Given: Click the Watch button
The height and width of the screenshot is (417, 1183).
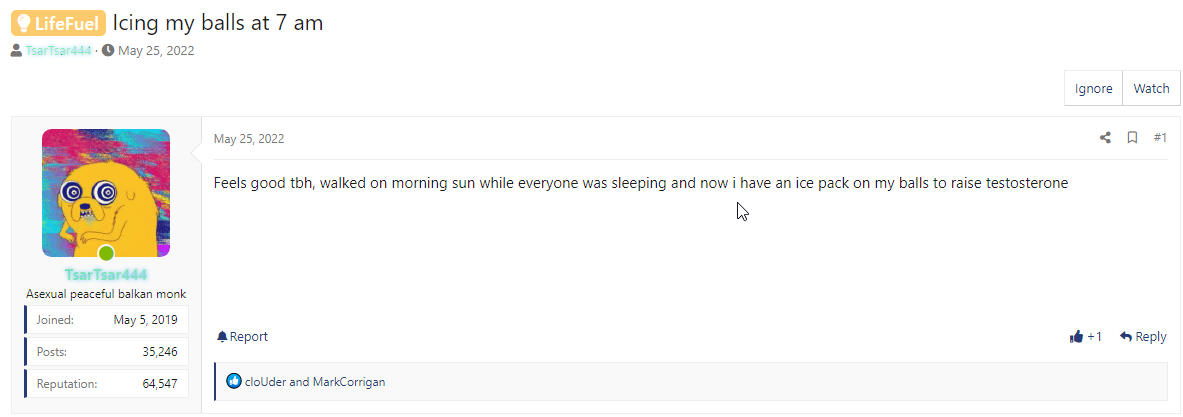Looking at the screenshot, I should [x=1151, y=88].
